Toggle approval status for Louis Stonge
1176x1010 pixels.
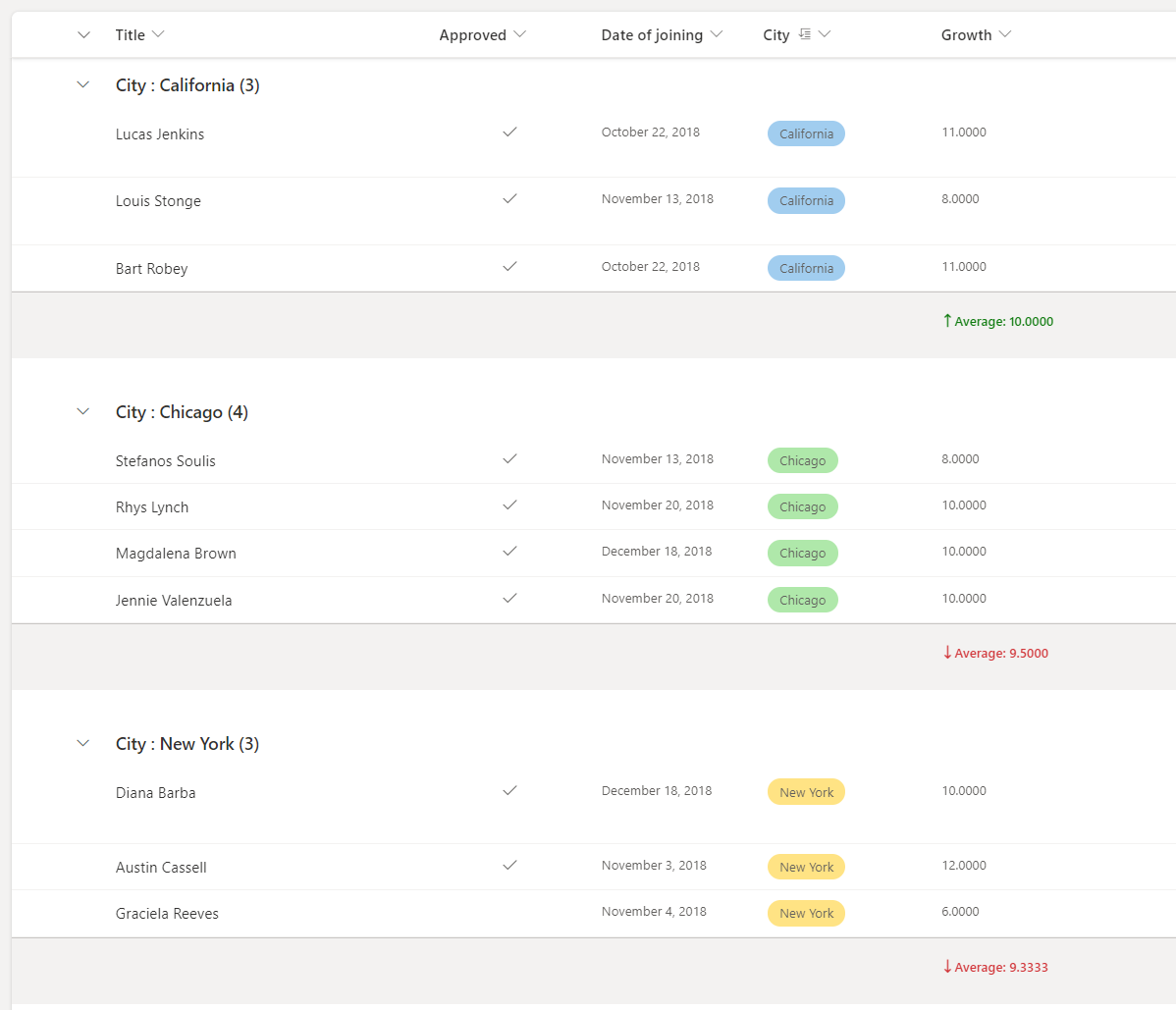click(x=509, y=198)
